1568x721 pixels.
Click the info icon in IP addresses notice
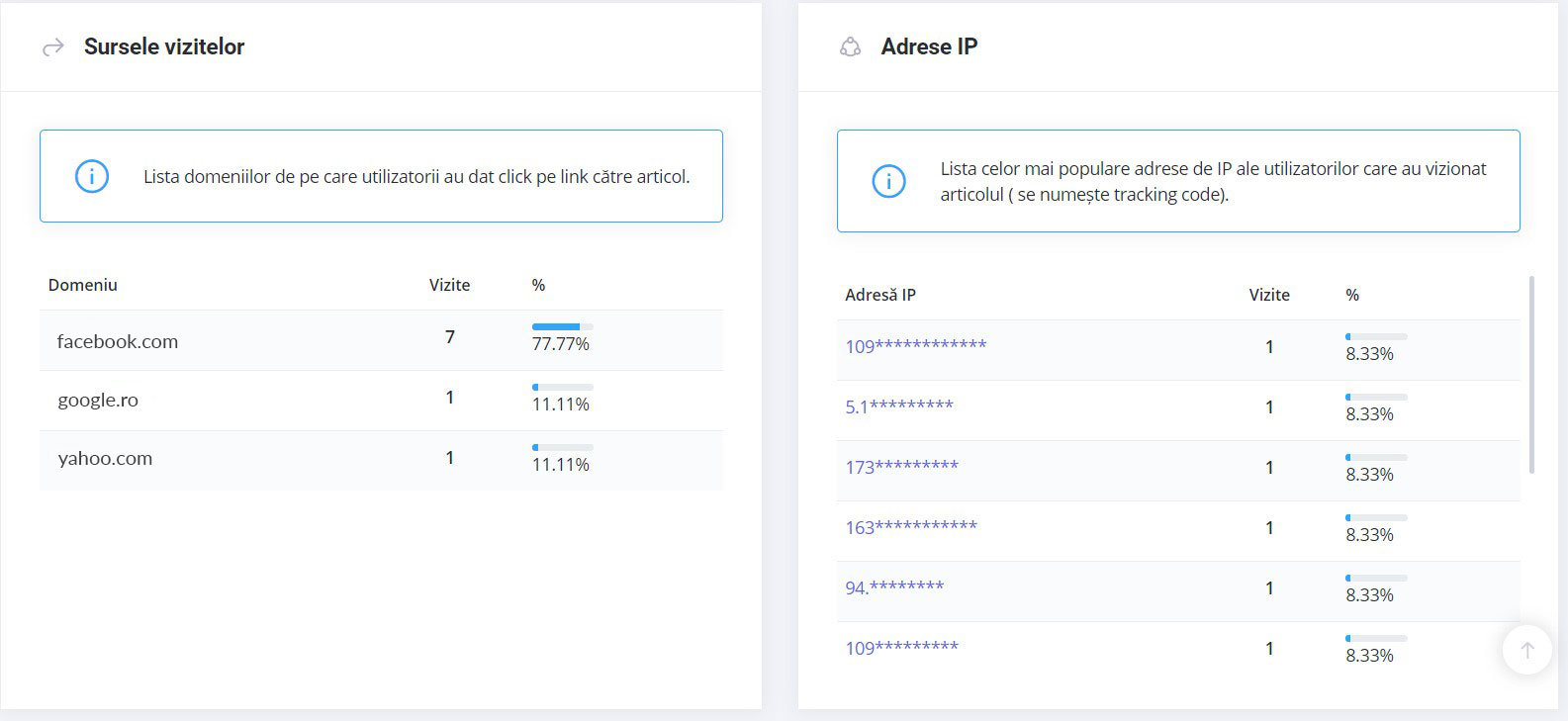pyautogui.click(x=888, y=181)
